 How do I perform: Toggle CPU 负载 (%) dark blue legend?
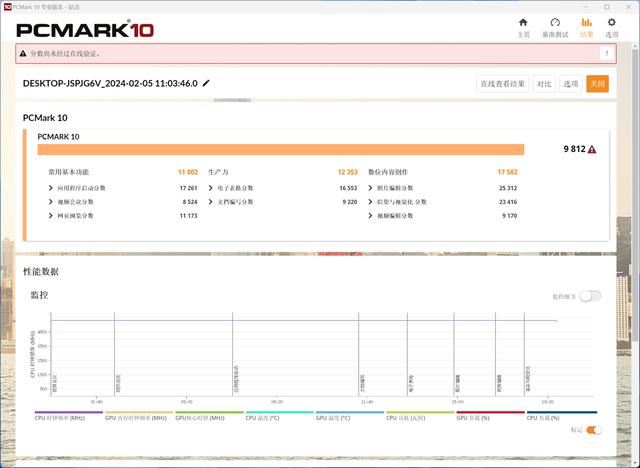click(x=562, y=416)
